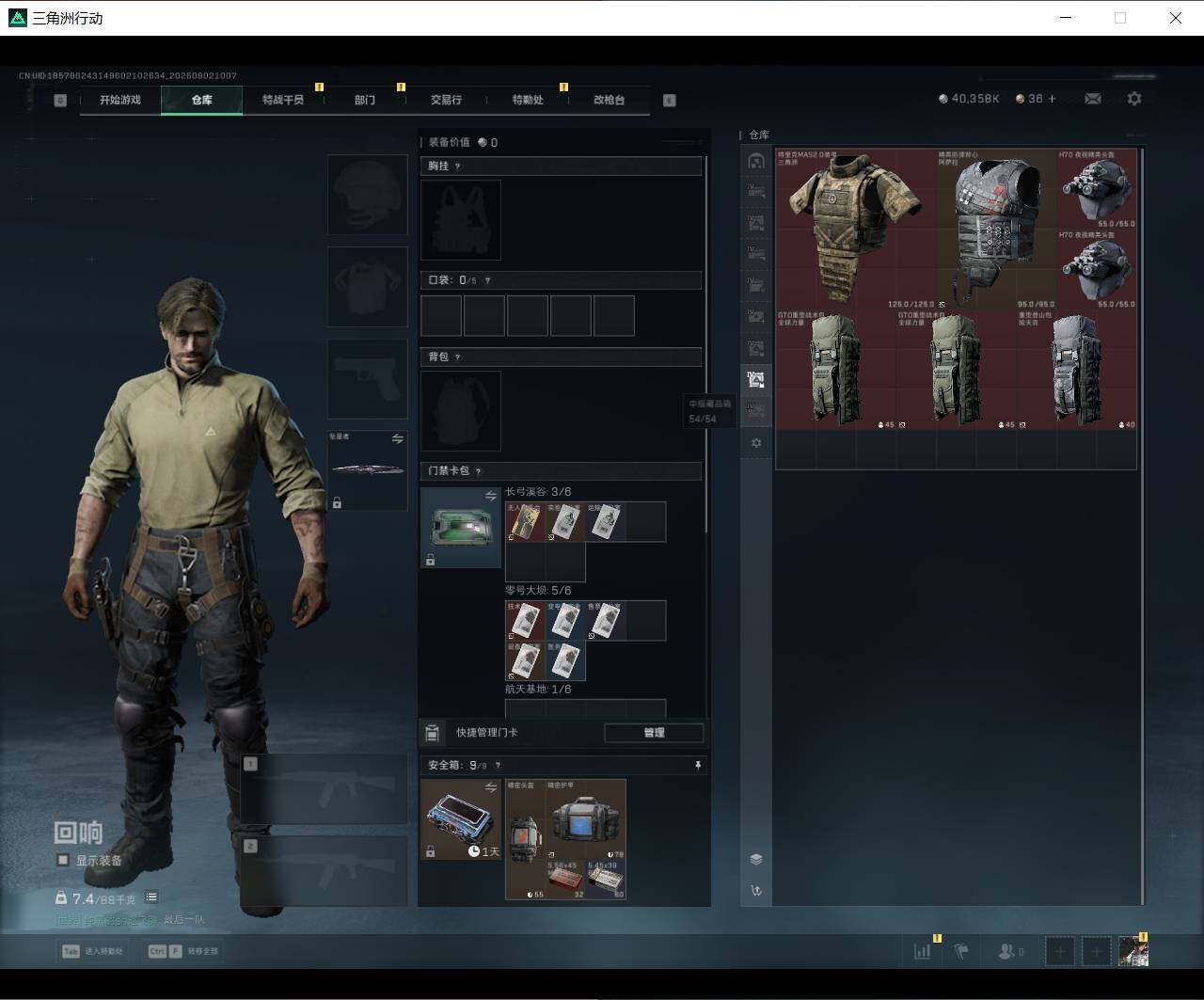Image resolution: width=1204 pixels, height=1000 pixels.
Task: Click the help icon beside 胸挂
Action: (x=458, y=167)
